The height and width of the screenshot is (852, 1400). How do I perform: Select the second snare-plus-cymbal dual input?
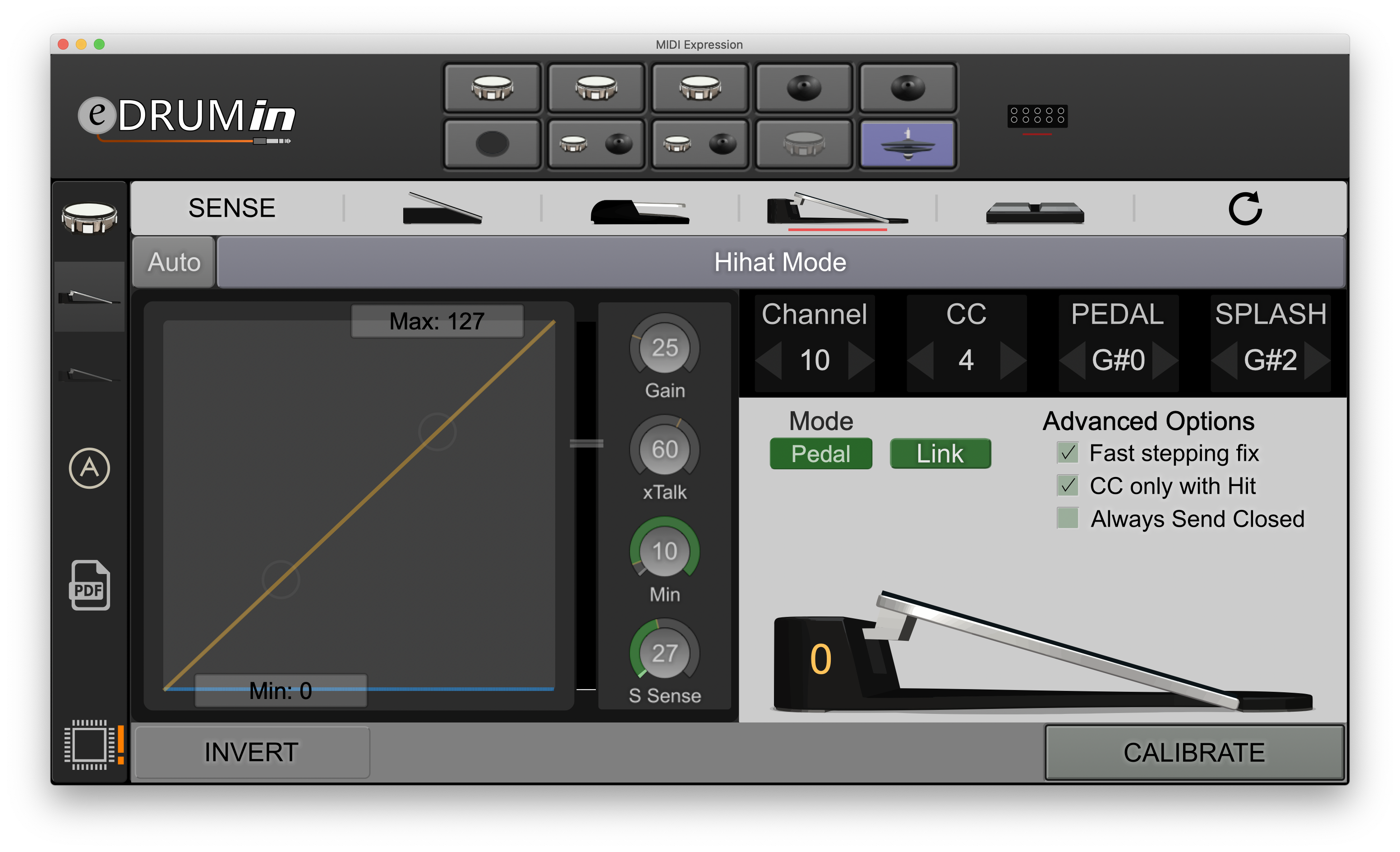700,144
